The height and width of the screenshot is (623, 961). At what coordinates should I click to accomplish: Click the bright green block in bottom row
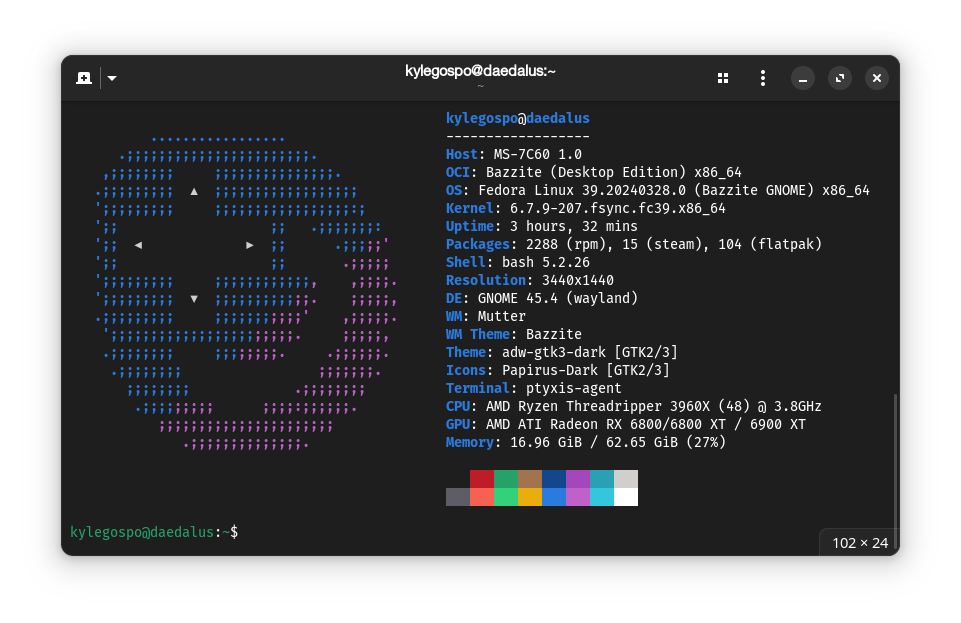[x=506, y=497]
